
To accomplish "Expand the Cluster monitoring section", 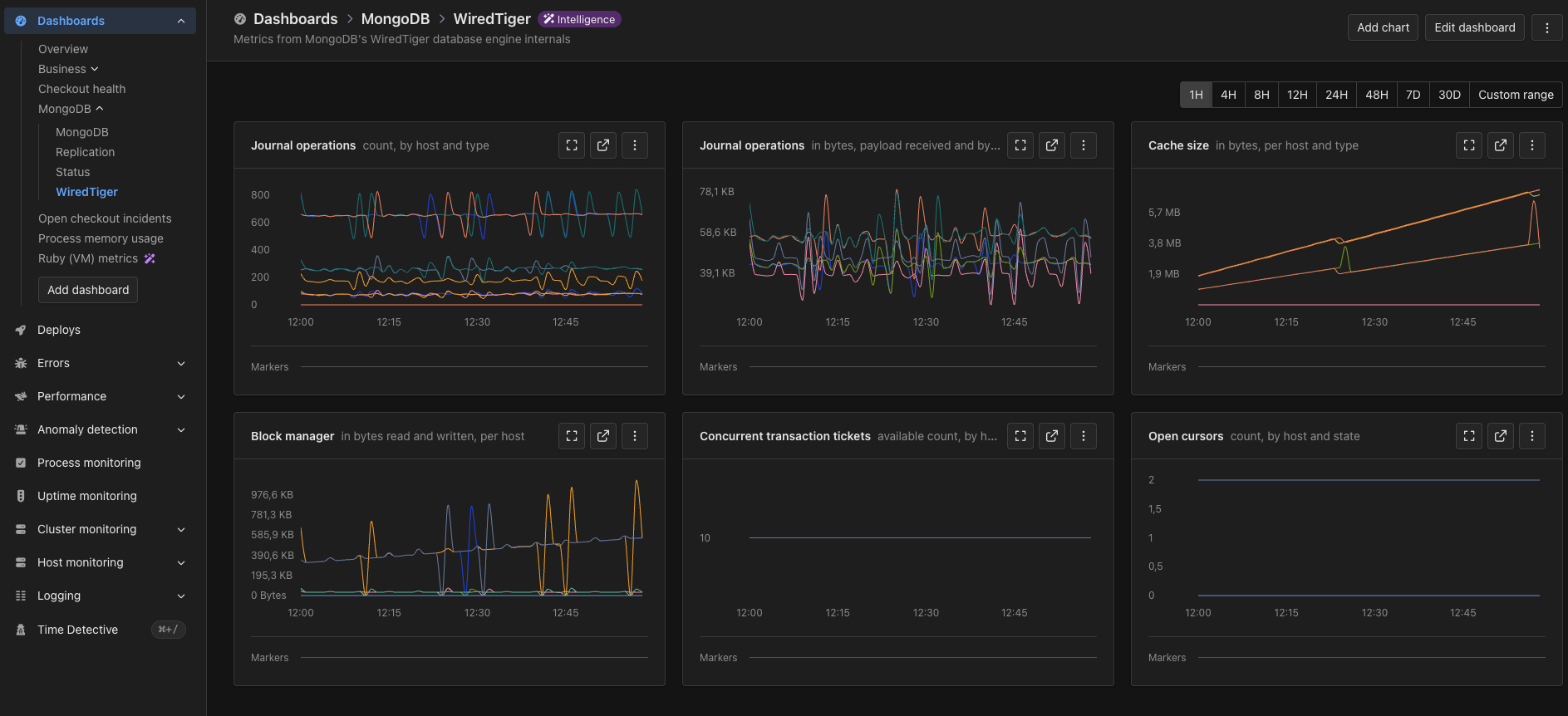I will [181, 529].
